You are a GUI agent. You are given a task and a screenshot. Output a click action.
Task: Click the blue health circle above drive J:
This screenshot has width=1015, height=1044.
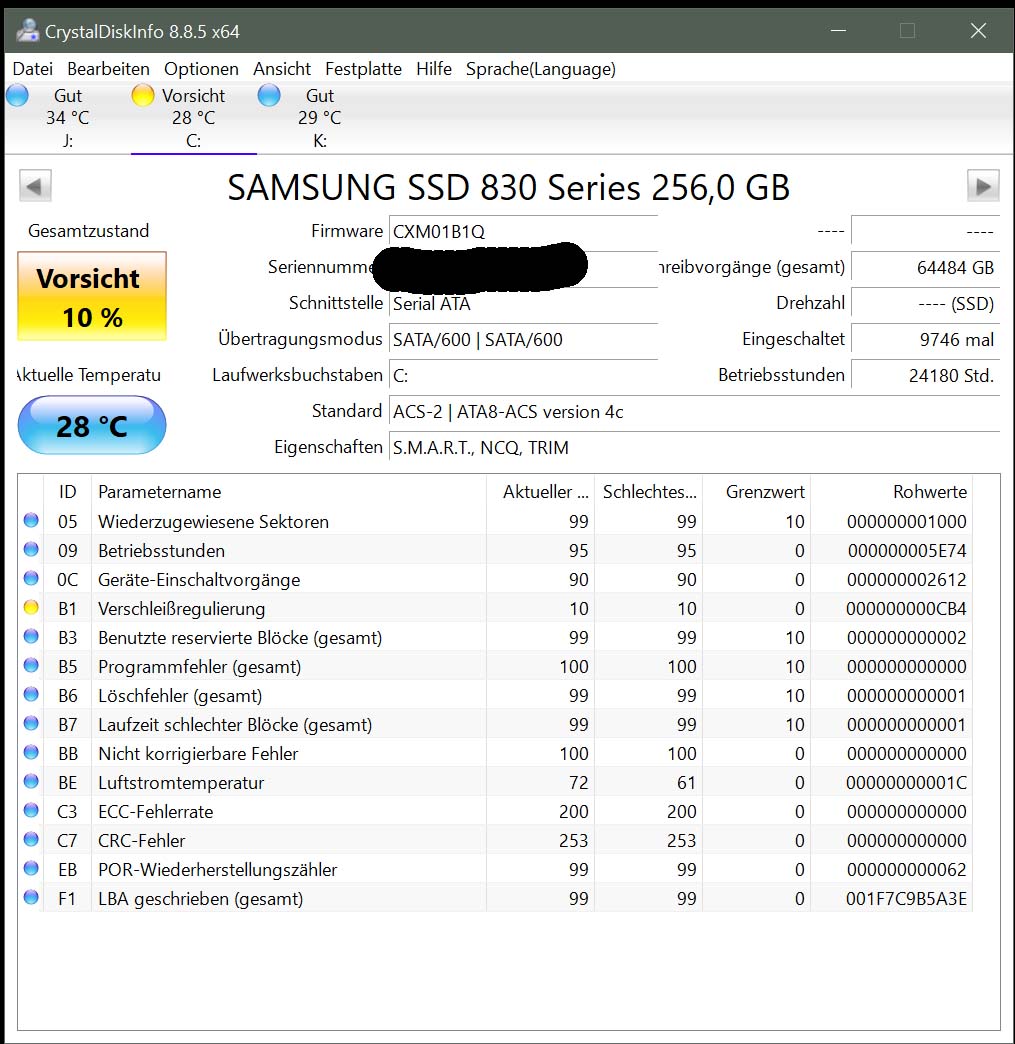17,94
